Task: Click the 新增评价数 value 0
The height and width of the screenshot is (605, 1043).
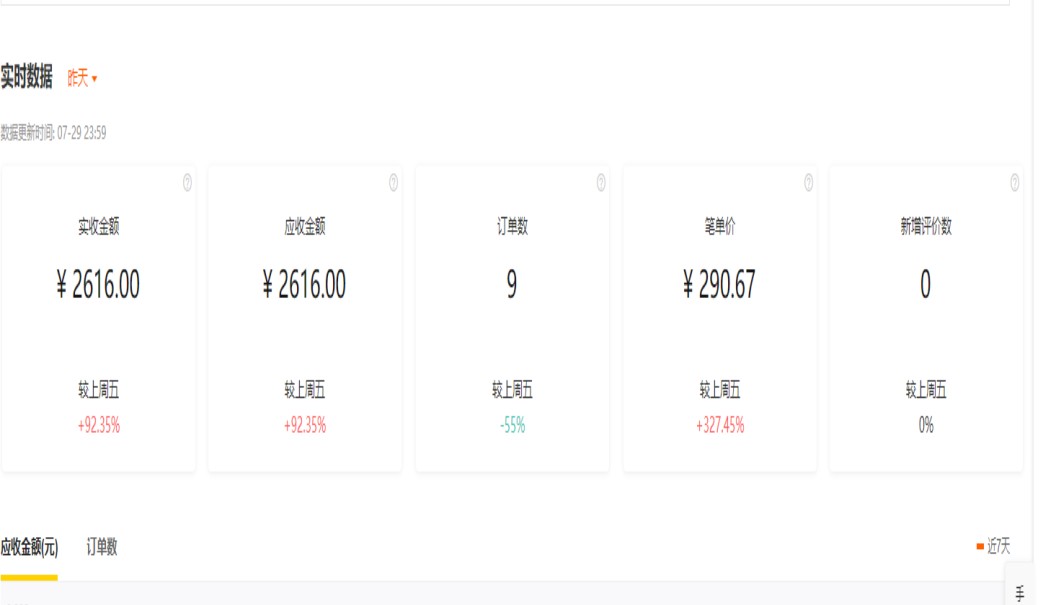Action: coord(925,285)
